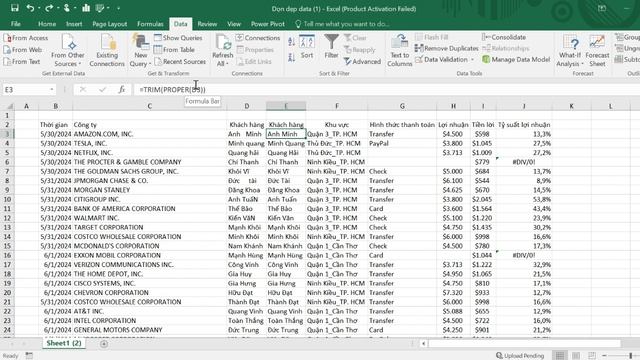
Task: Select column G header
Action: pos(402,106)
